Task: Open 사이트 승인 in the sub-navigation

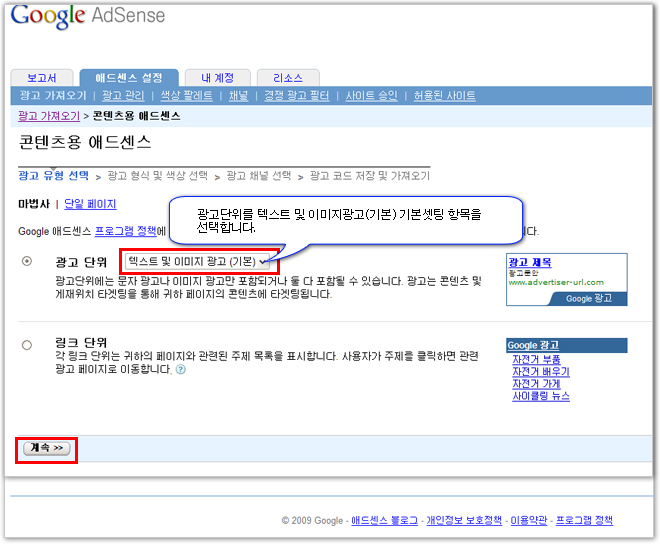Action: (372, 96)
